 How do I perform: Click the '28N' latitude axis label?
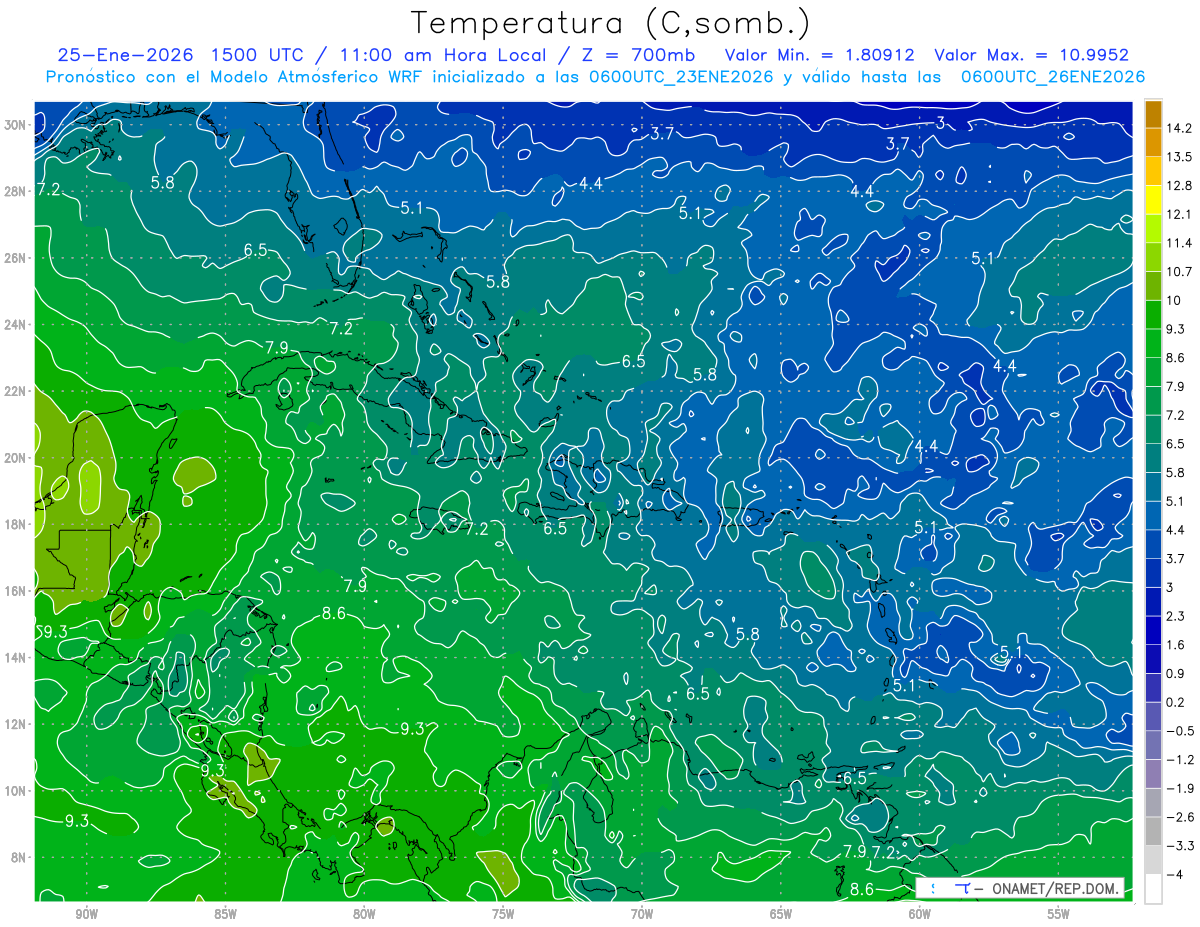(17, 191)
